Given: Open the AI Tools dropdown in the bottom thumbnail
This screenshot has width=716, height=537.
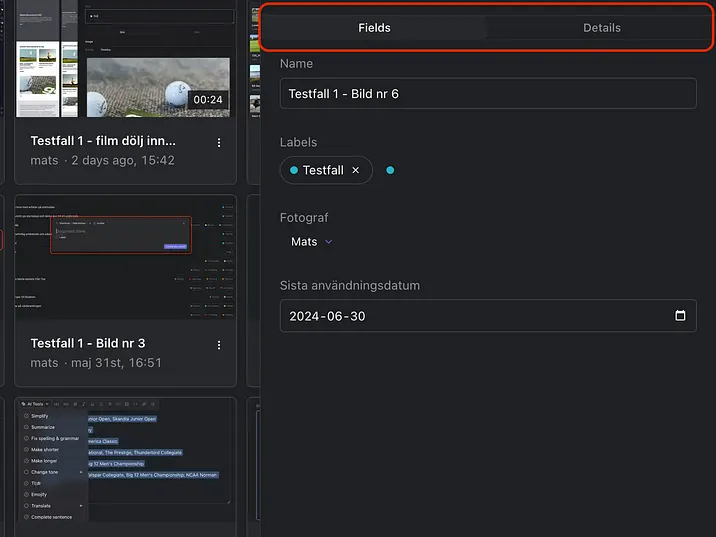Looking at the screenshot, I should pos(35,404).
